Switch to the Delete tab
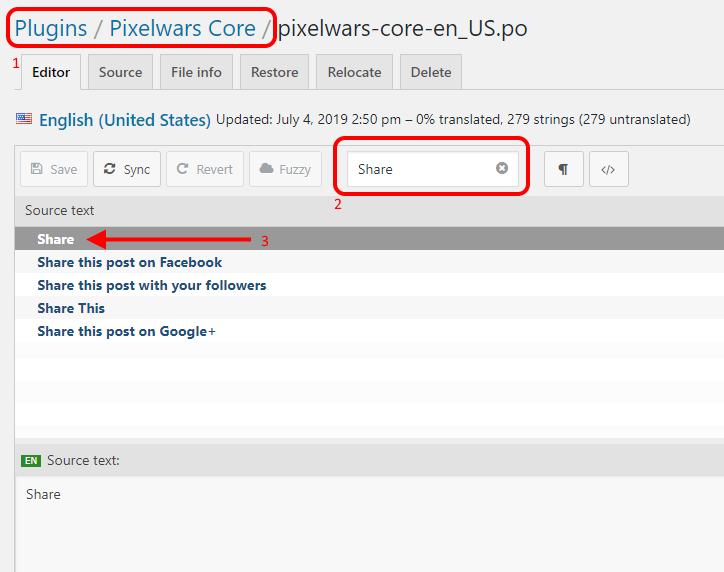This screenshot has width=724, height=572. coord(431,72)
